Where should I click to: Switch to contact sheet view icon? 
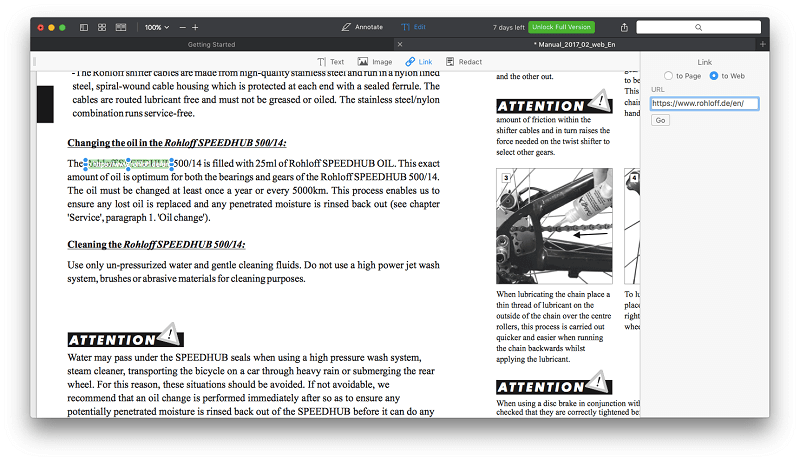click(x=121, y=28)
